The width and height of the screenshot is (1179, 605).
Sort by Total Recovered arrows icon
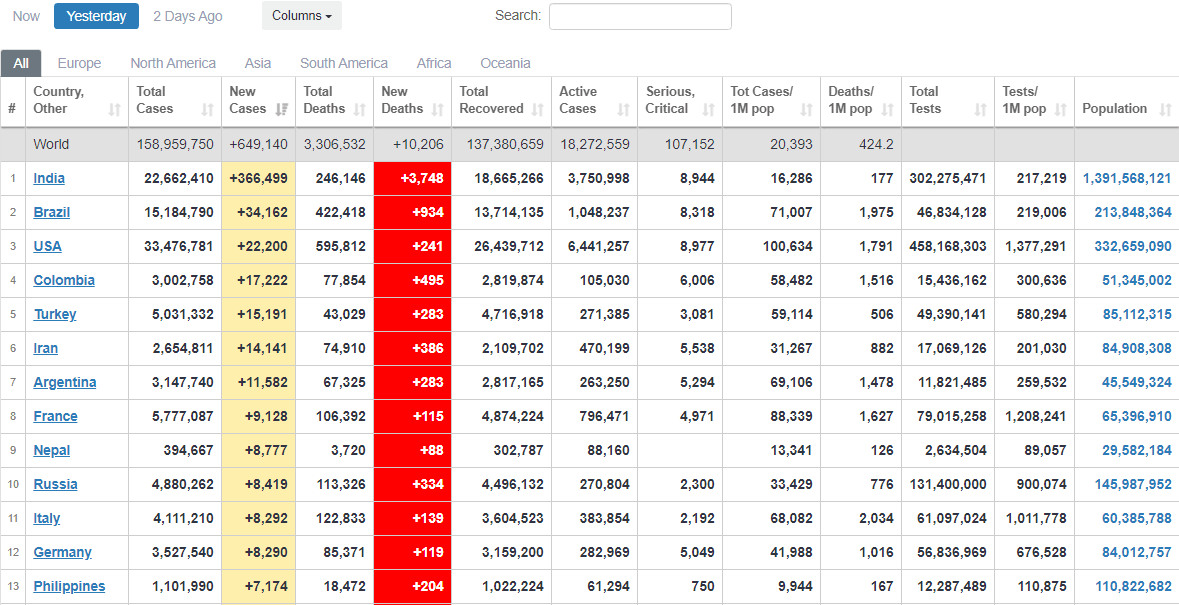click(x=538, y=109)
